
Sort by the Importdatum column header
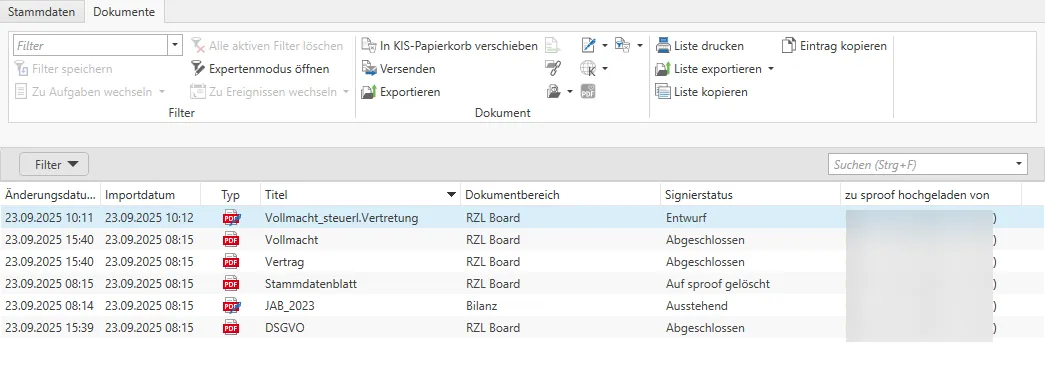click(150, 195)
